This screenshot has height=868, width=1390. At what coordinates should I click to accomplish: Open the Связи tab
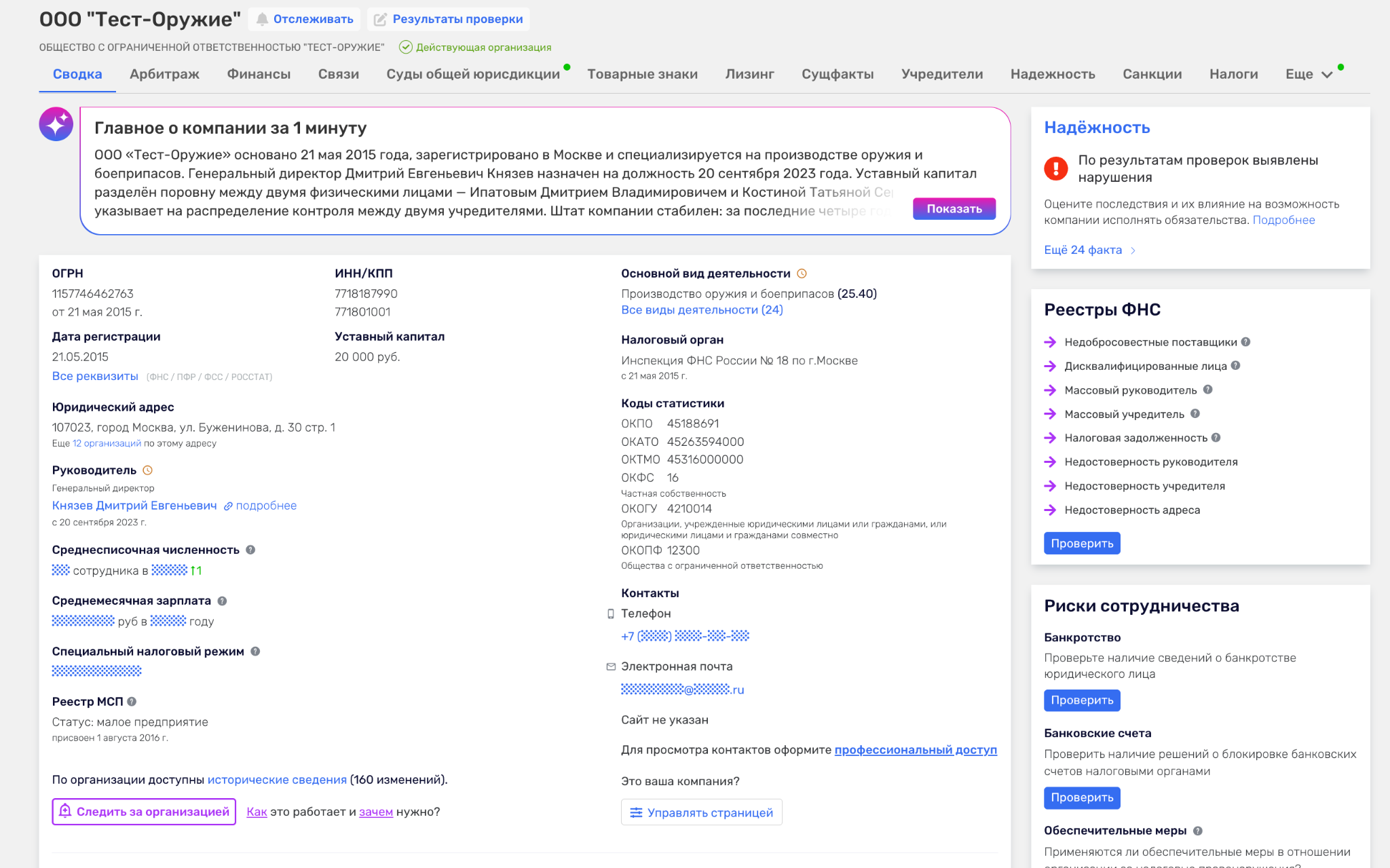coord(338,74)
